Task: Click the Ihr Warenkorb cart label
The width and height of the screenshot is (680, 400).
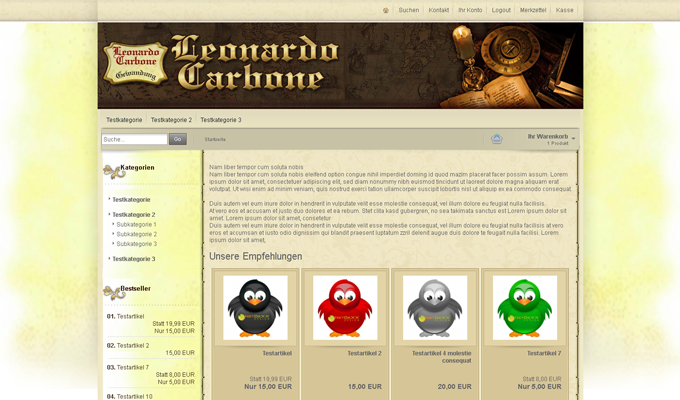Action: (548, 136)
